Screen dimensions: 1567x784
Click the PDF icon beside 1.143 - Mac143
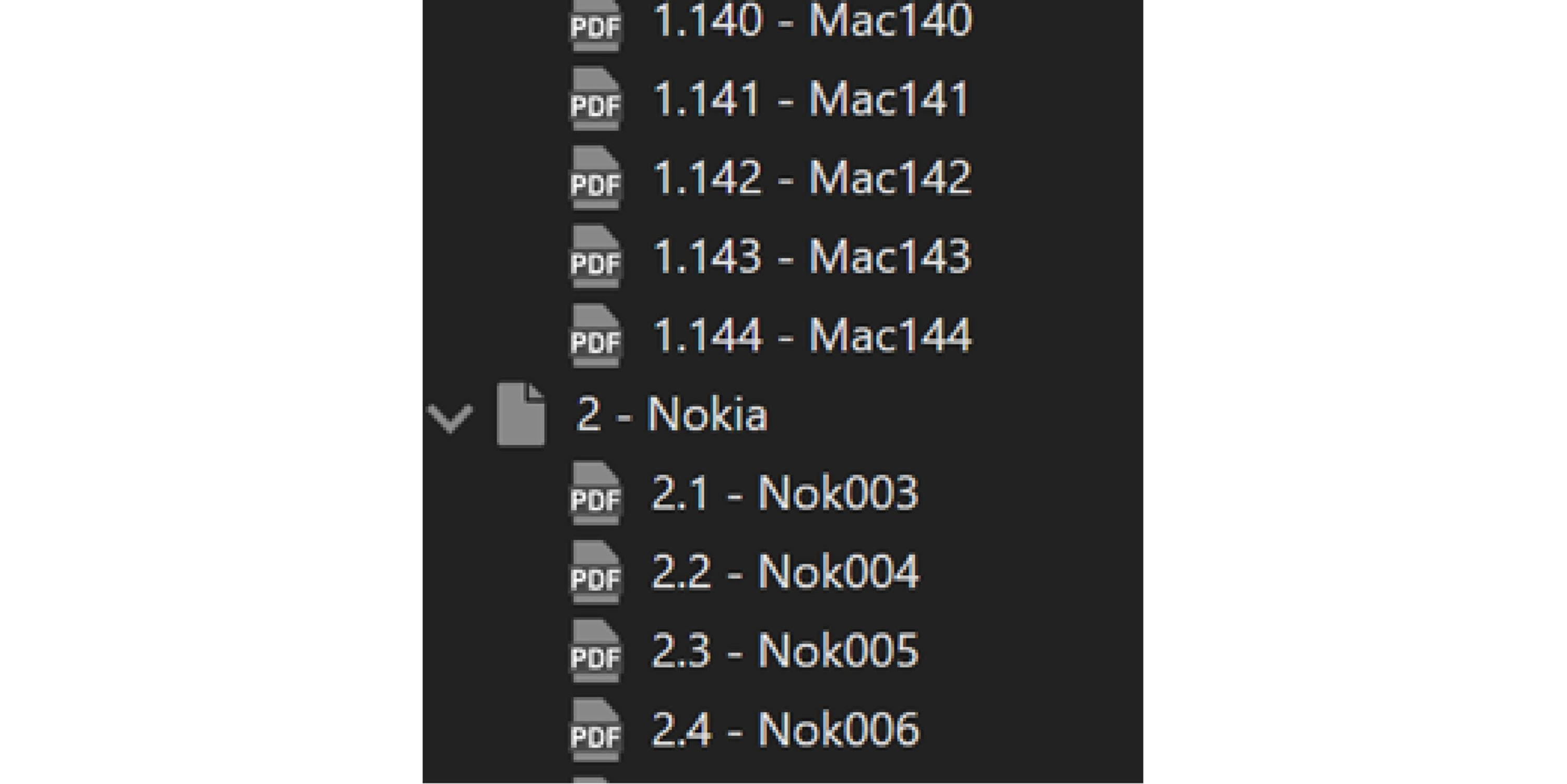(x=595, y=256)
